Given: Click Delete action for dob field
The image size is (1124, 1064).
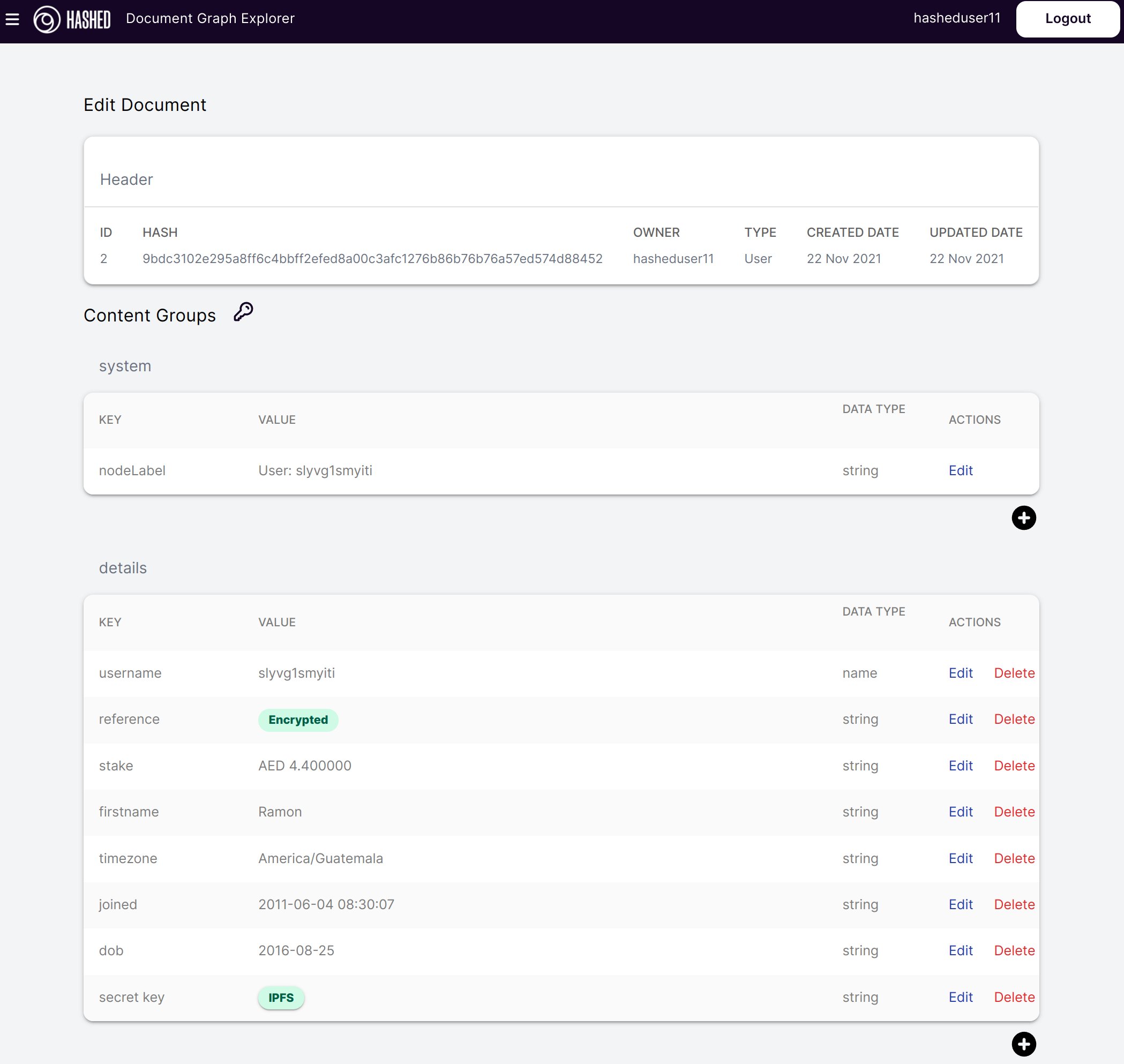Looking at the screenshot, I should point(1013,950).
